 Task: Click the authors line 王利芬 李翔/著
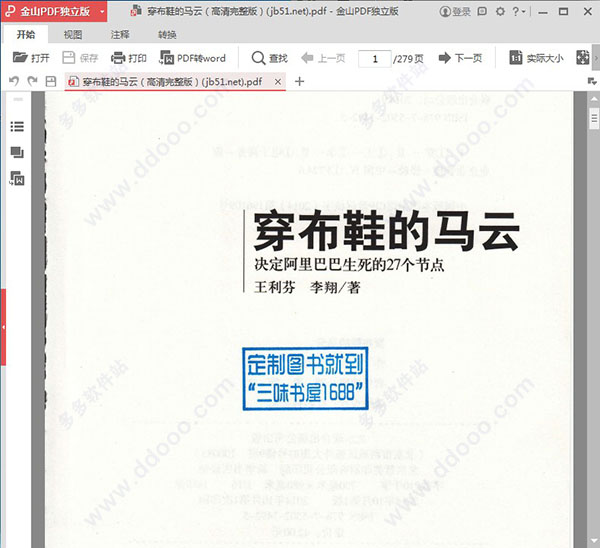(x=307, y=287)
